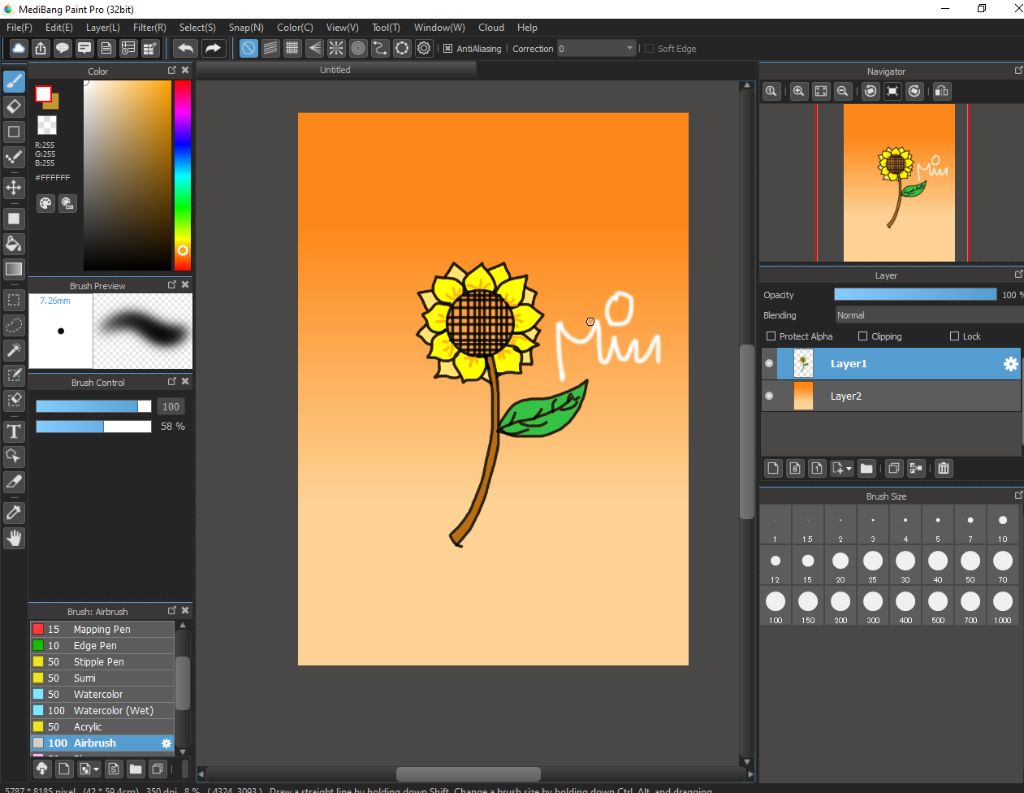
Task: Open the Snap menu
Action: coord(246,27)
